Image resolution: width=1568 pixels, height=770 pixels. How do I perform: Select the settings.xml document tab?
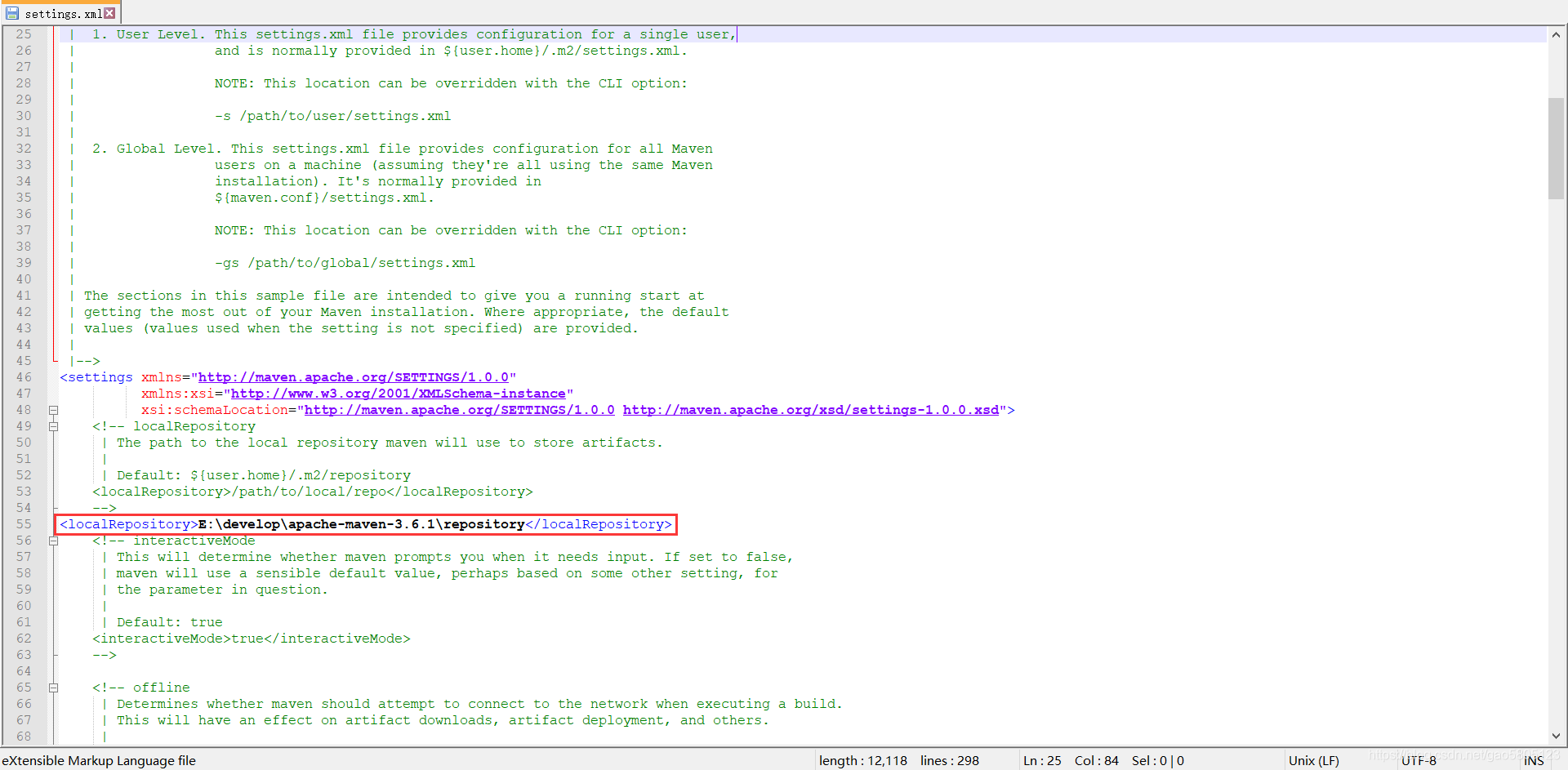click(x=61, y=13)
